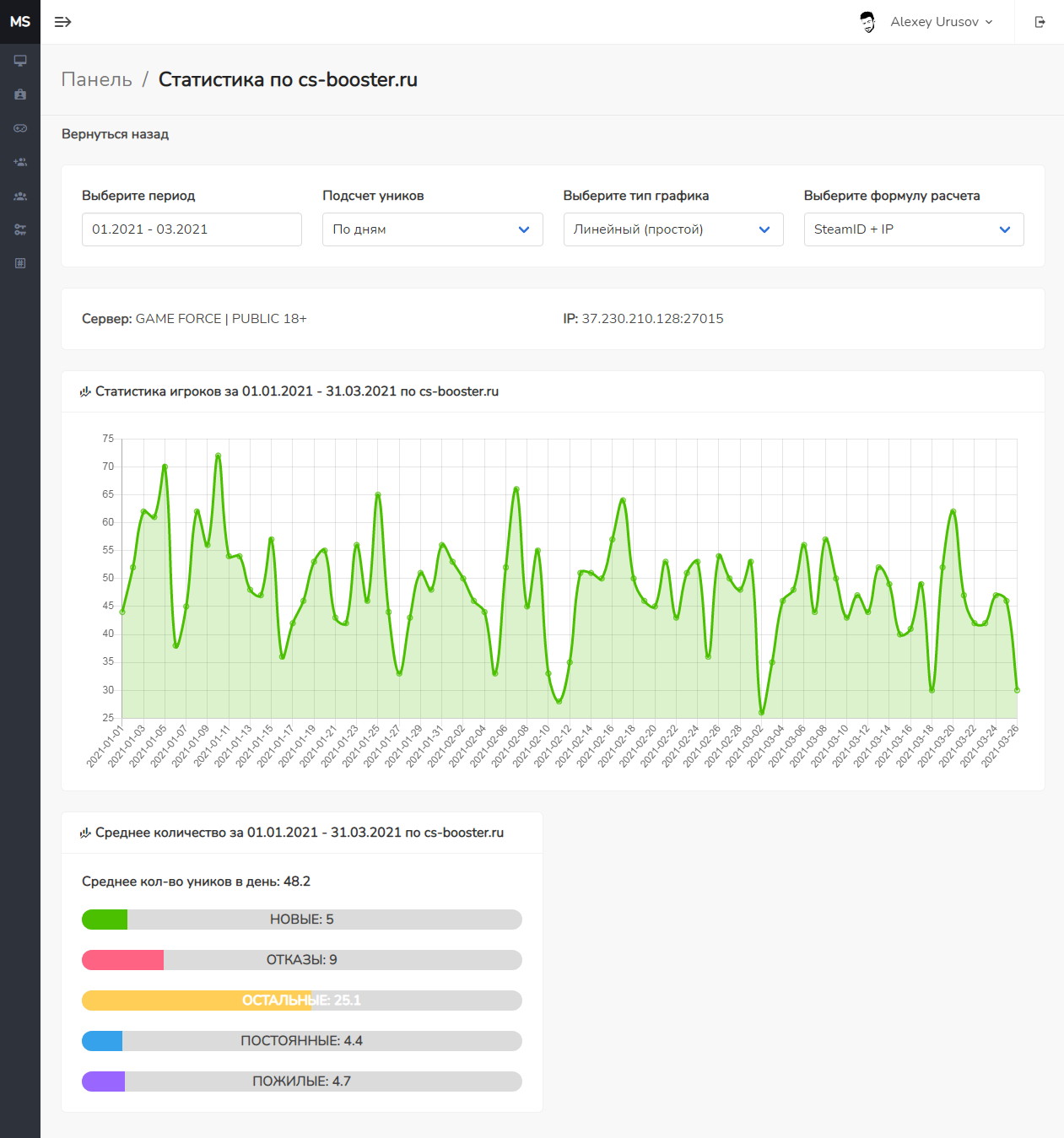Screen dimensions: 1064x1138
Task: Click the add-users sidebar icon
Action: coord(20,162)
